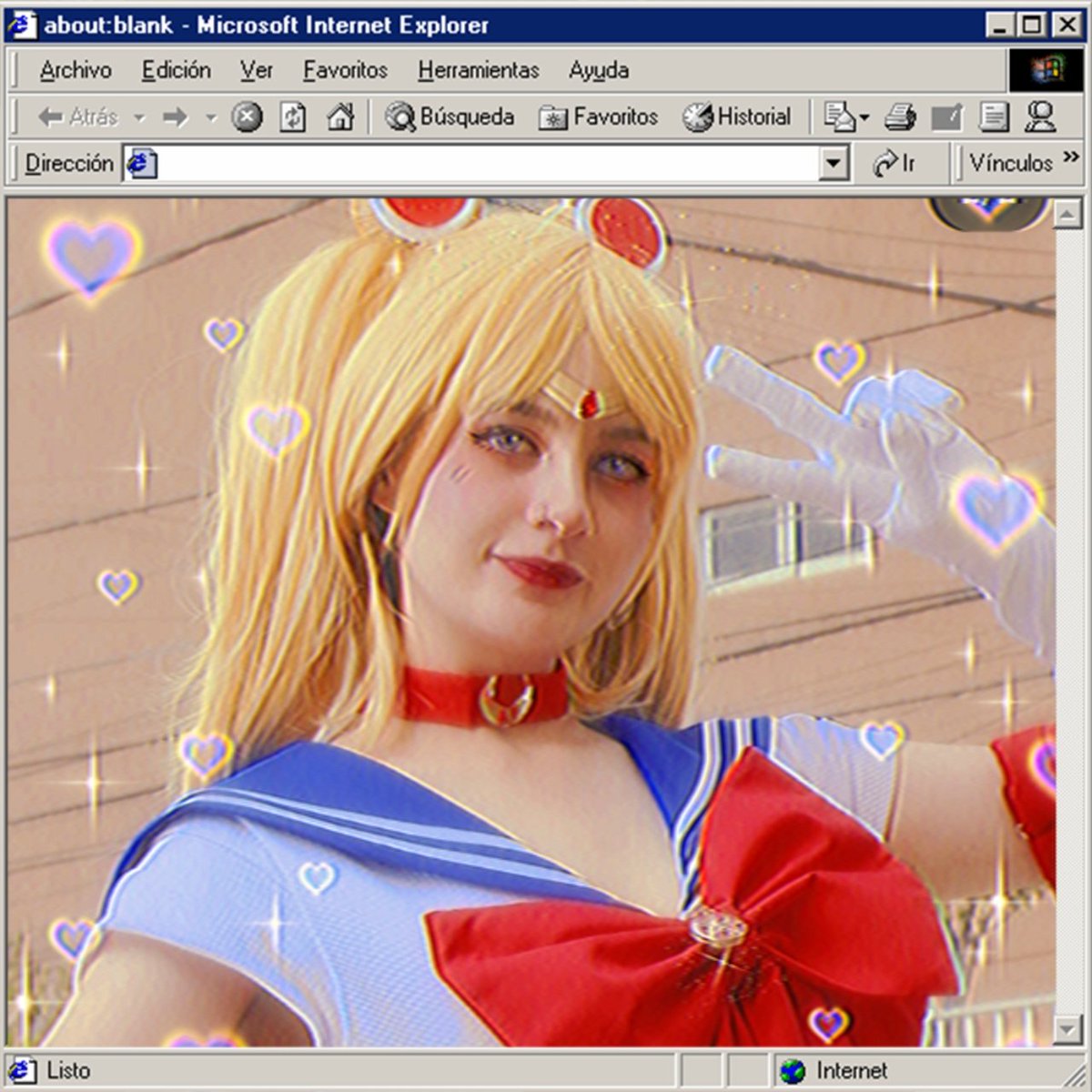This screenshot has width=1092, height=1092.
Task: Expand the Vínculos chevron overflow
Action: point(1071,157)
